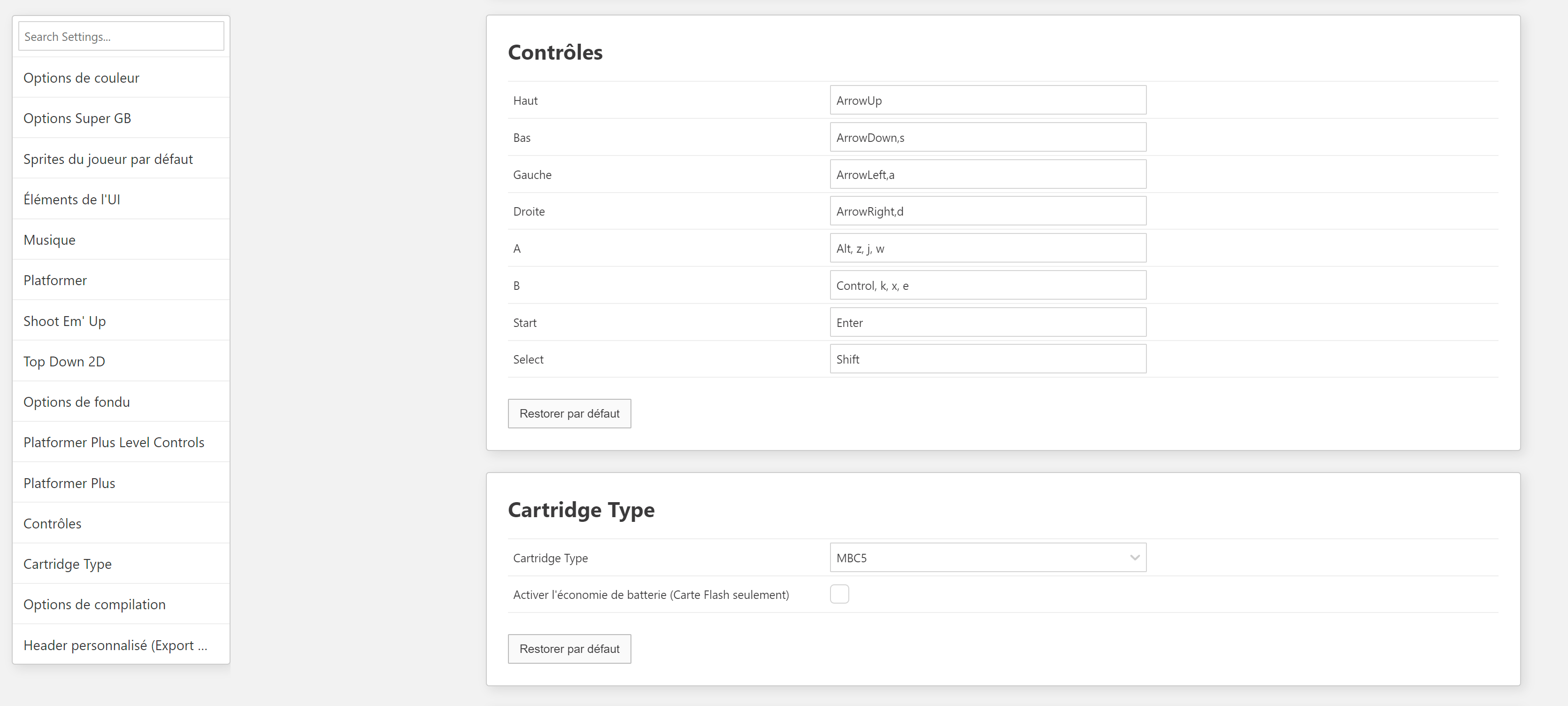Go to Options de fondu
The height and width of the screenshot is (706, 1568).
coord(77,402)
